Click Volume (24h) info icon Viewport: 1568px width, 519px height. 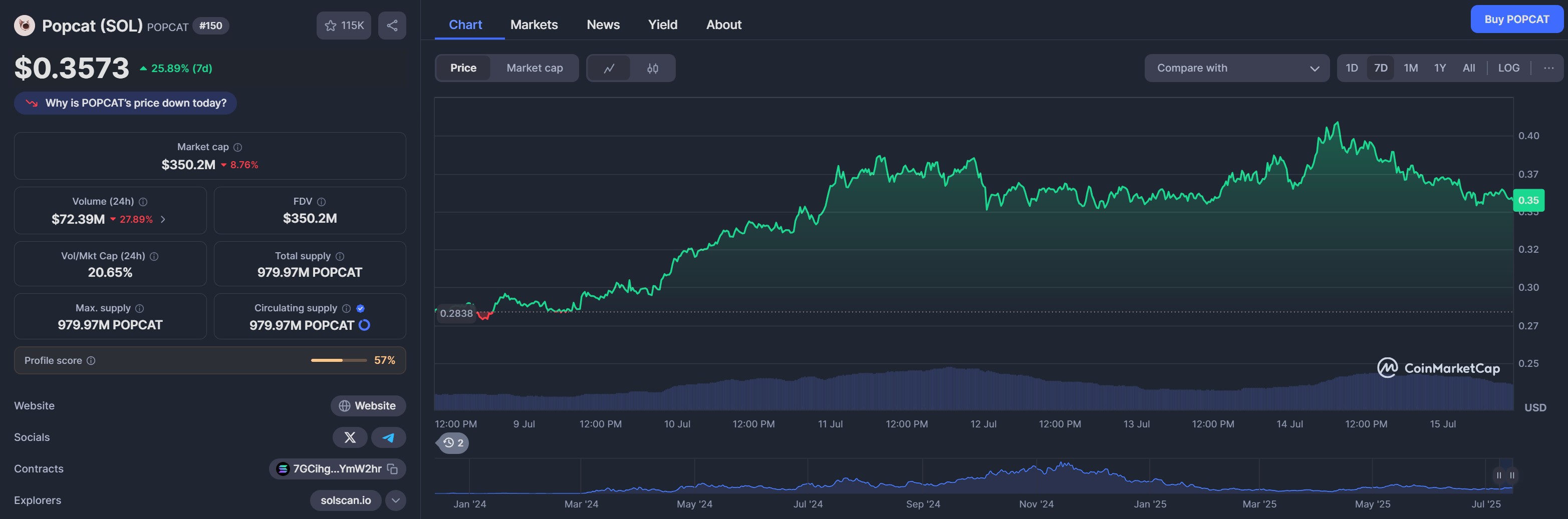(x=143, y=202)
